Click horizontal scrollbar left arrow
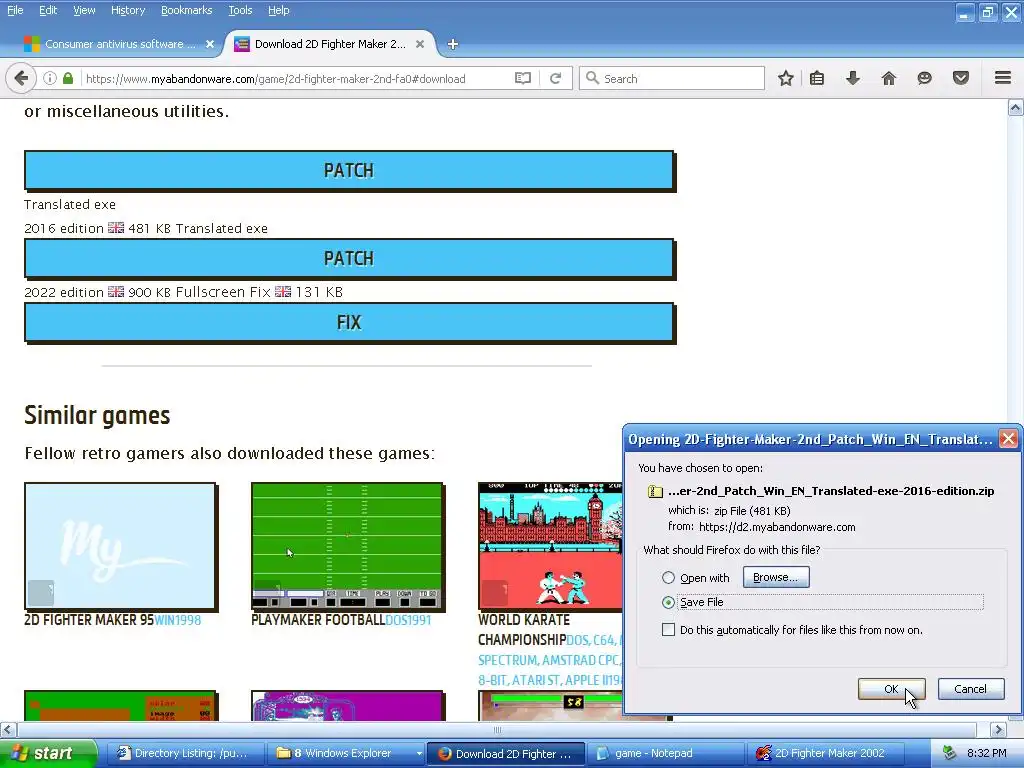This screenshot has width=1024, height=768. coord(8,729)
